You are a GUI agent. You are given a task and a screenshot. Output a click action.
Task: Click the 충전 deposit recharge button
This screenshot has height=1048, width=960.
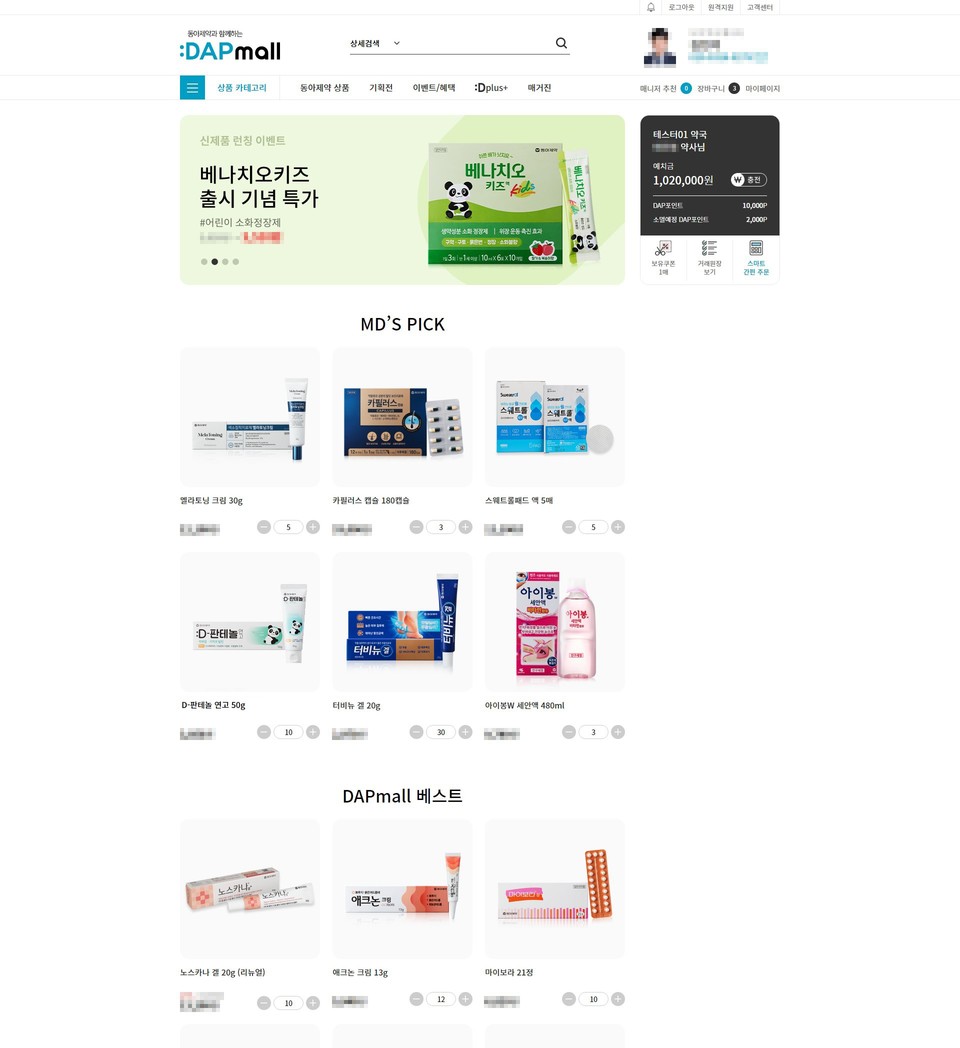coord(748,180)
